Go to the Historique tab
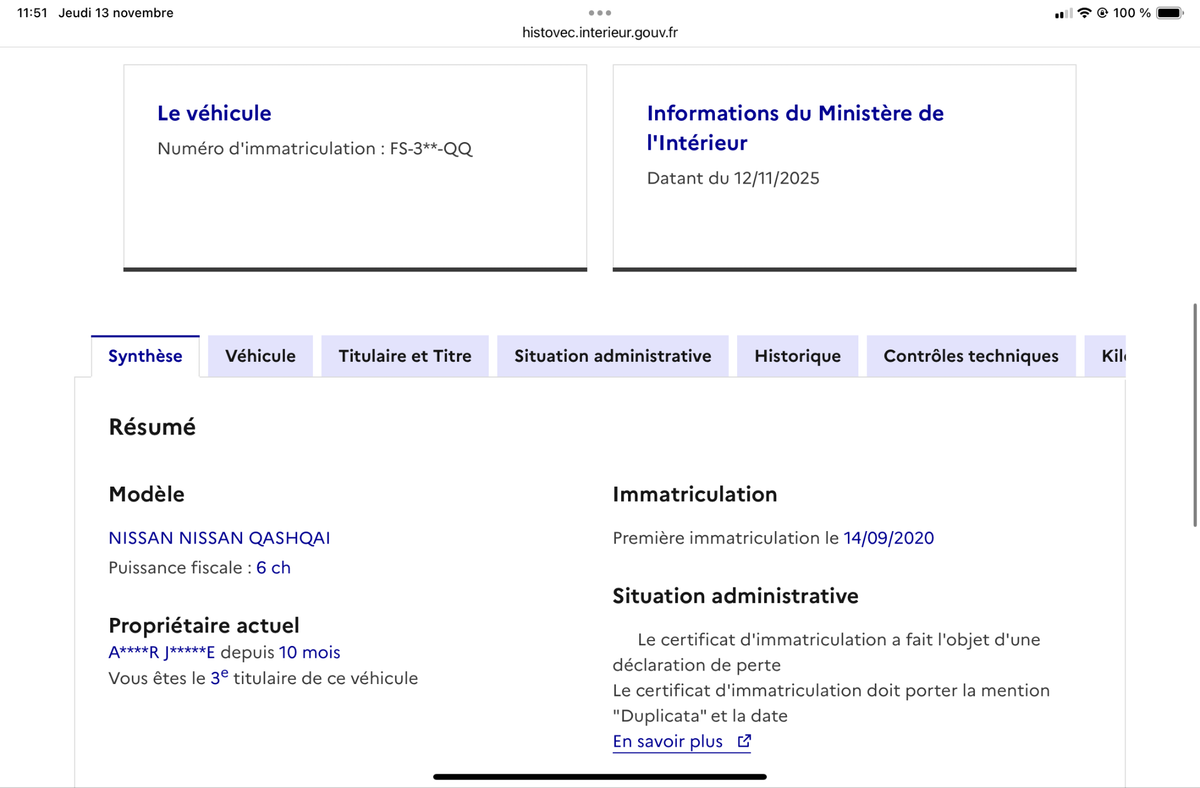Viewport: 1200px width, 788px height. pos(797,356)
